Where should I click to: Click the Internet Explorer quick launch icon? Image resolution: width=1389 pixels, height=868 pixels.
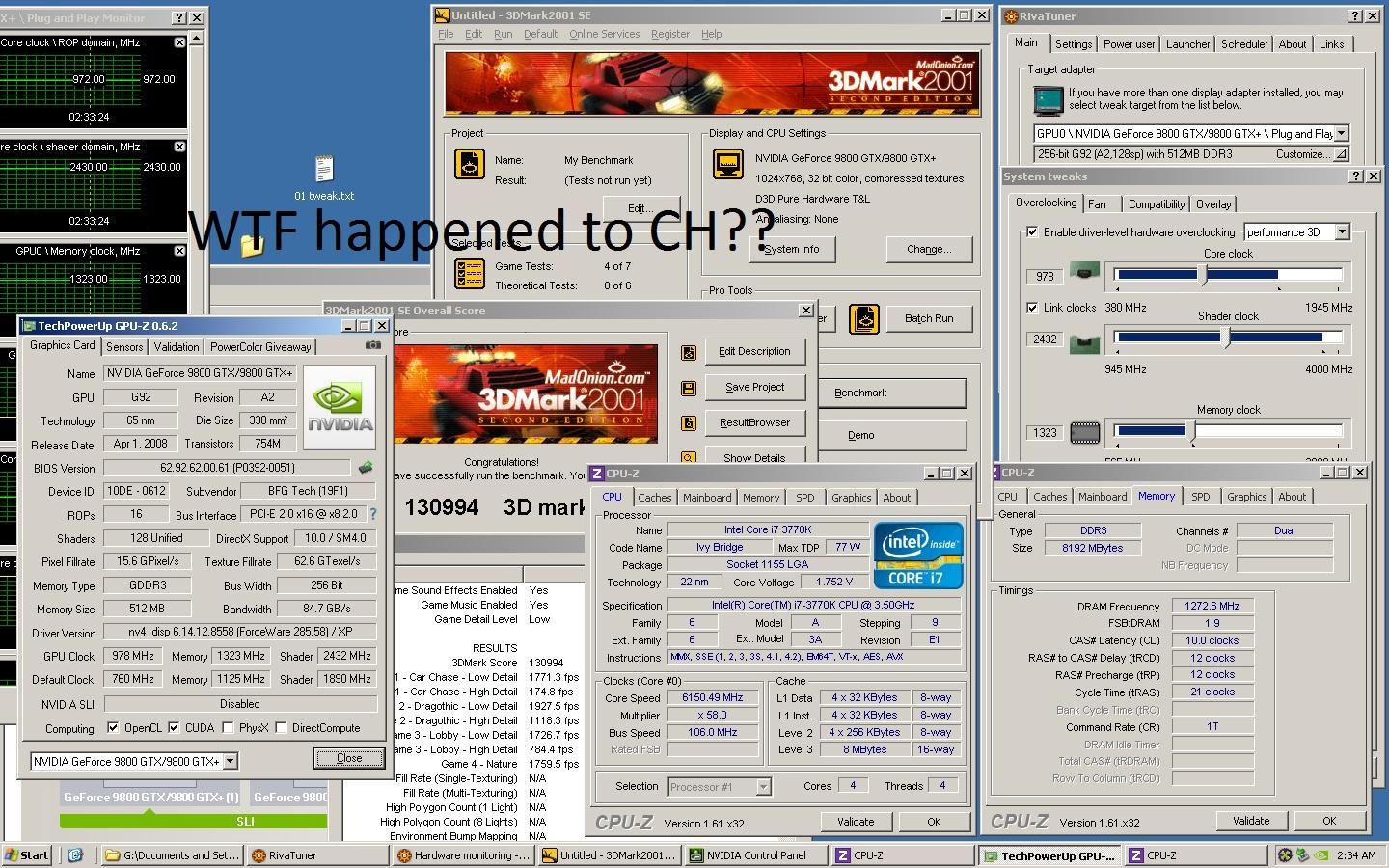(x=76, y=854)
